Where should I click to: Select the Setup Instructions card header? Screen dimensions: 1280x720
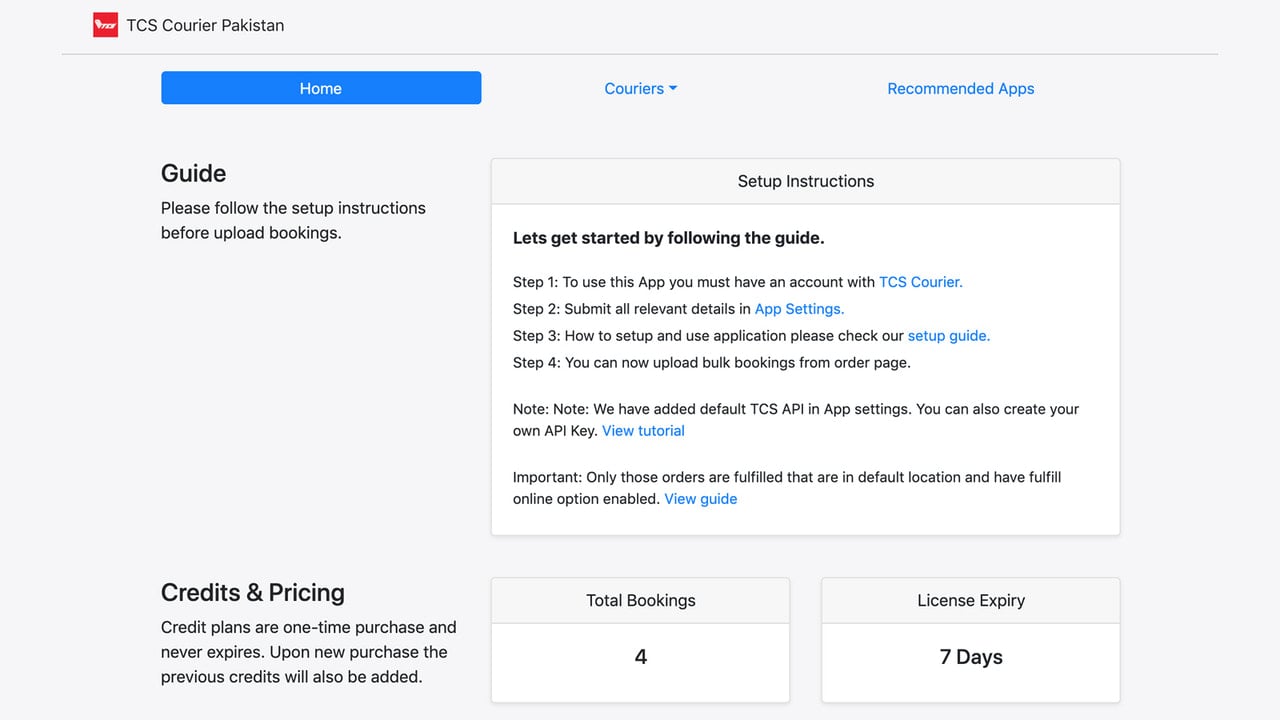click(x=806, y=181)
